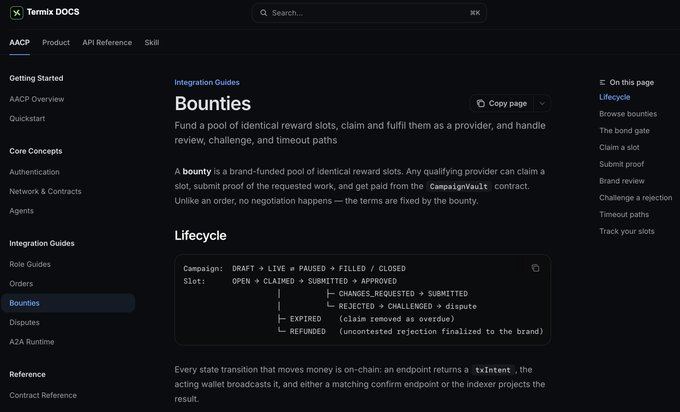Open the API Reference tab
The height and width of the screenshot is (412, 680).
pos(107,43)
